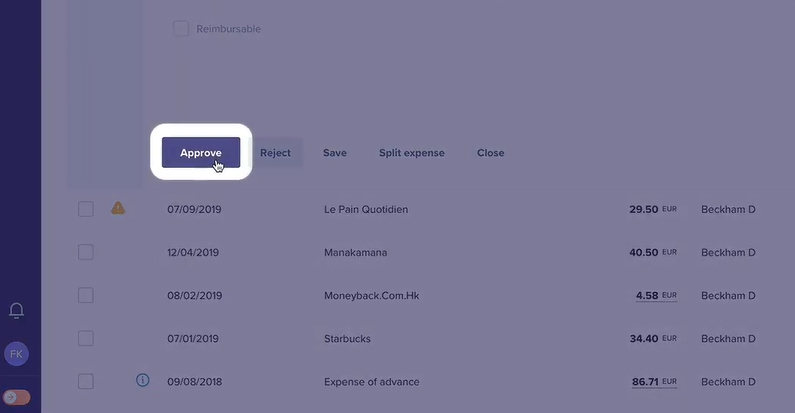Close the expense detail panel
This screenshot has height=413, width=795.
click(x=490, y=153)
